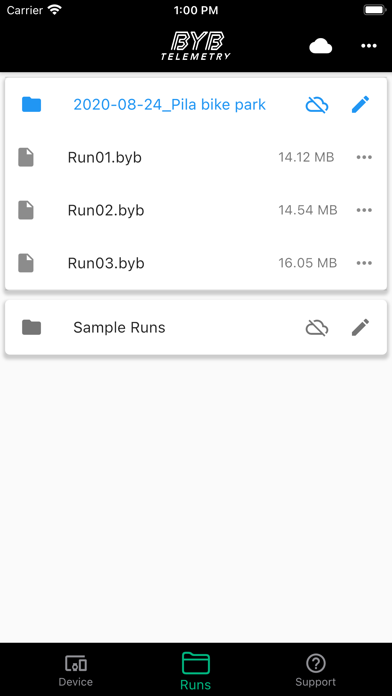
Task: Switch to the Support tab
Action: click(x=316, y=671)
